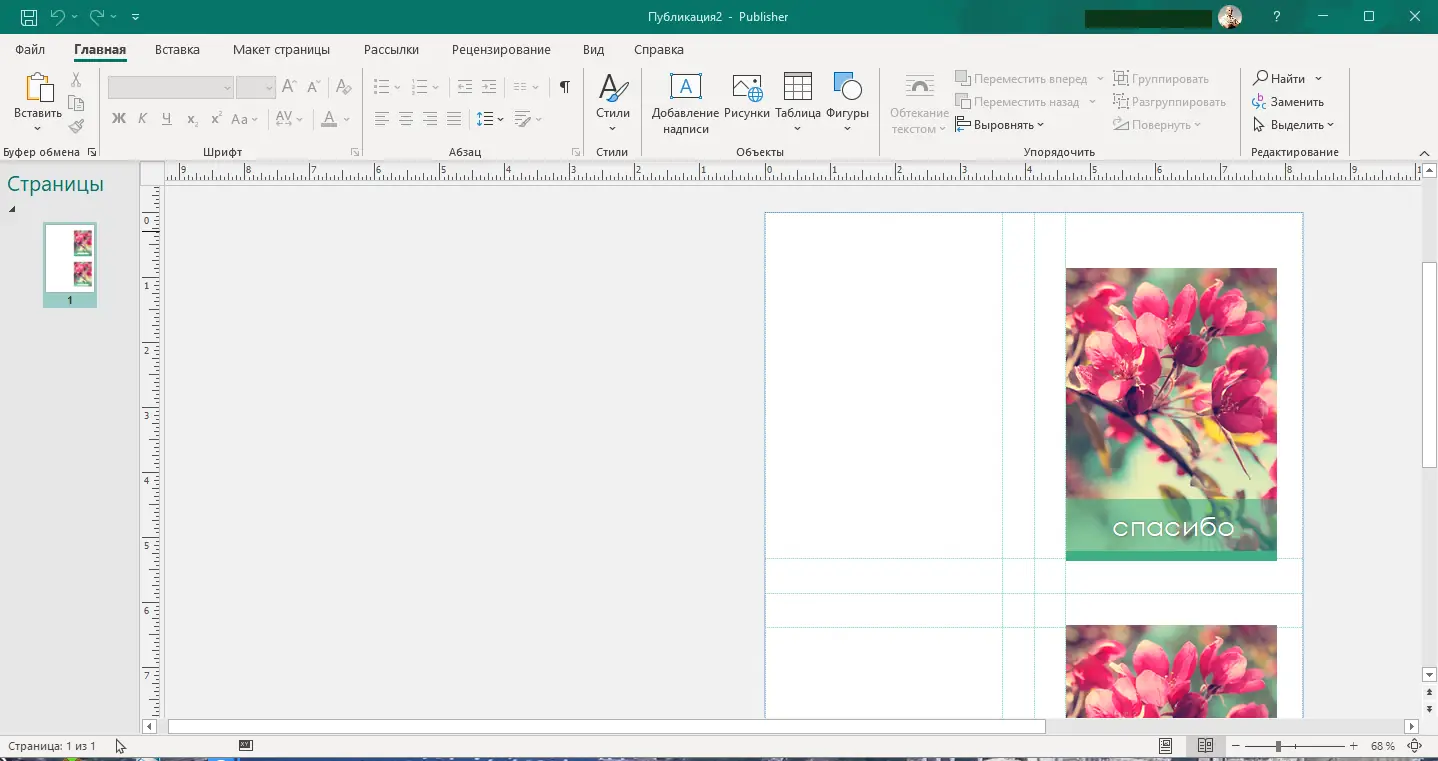This screenshot has height=761, width=1438.
Task: Open the Clipboard (Буфер обмена) dialog launcher
Action: 92,152
